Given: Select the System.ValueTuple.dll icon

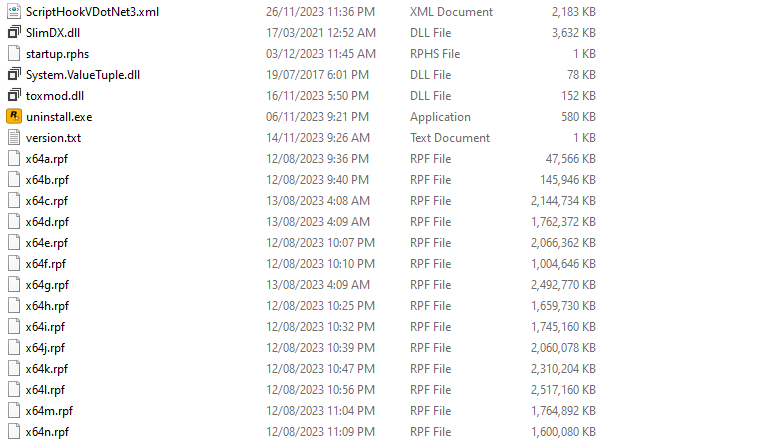Looking at the screenshot, I should [14, 75].
